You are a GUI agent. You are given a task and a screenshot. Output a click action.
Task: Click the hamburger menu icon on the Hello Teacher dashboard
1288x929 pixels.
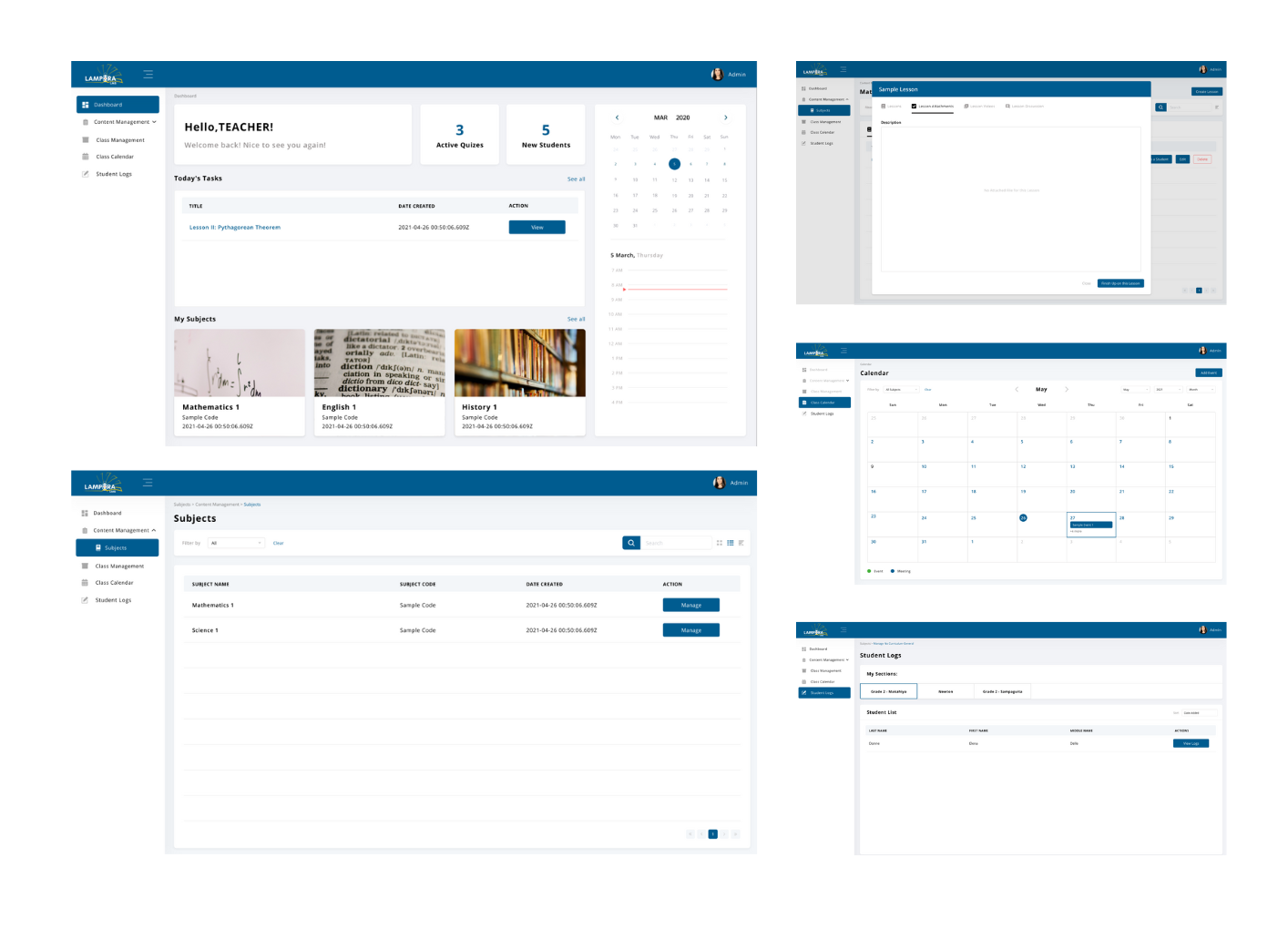pyautogui.click(x=148, y=75)
